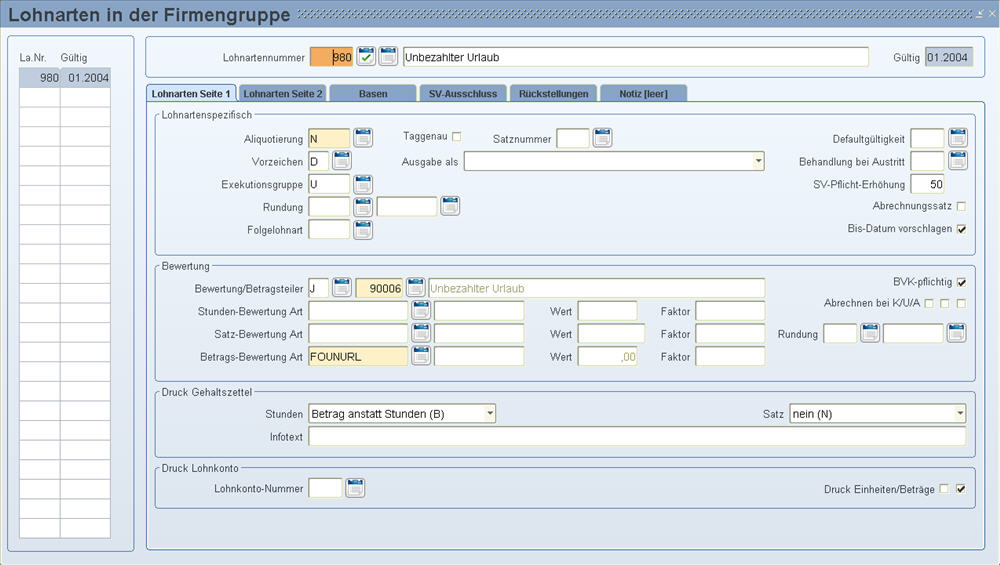Select row 980 in the La.Nr. list

[64, 77]
